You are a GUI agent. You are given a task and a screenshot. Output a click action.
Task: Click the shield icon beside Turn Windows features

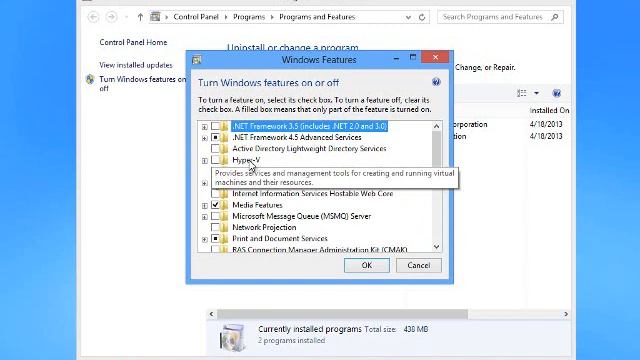coord(90,79)
